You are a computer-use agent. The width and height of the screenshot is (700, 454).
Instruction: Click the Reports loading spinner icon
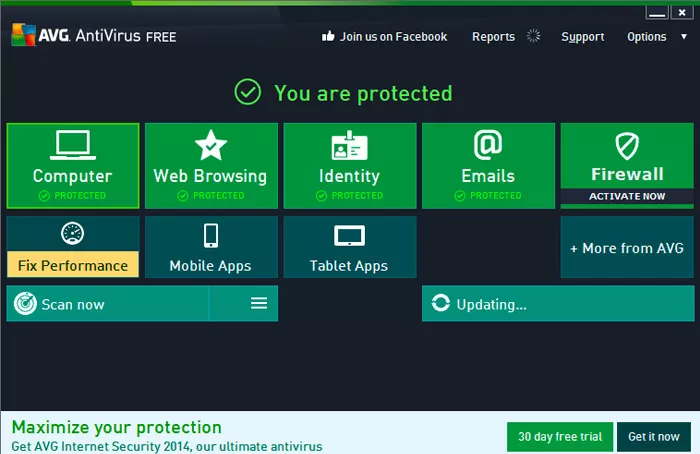tap(533, 36)
